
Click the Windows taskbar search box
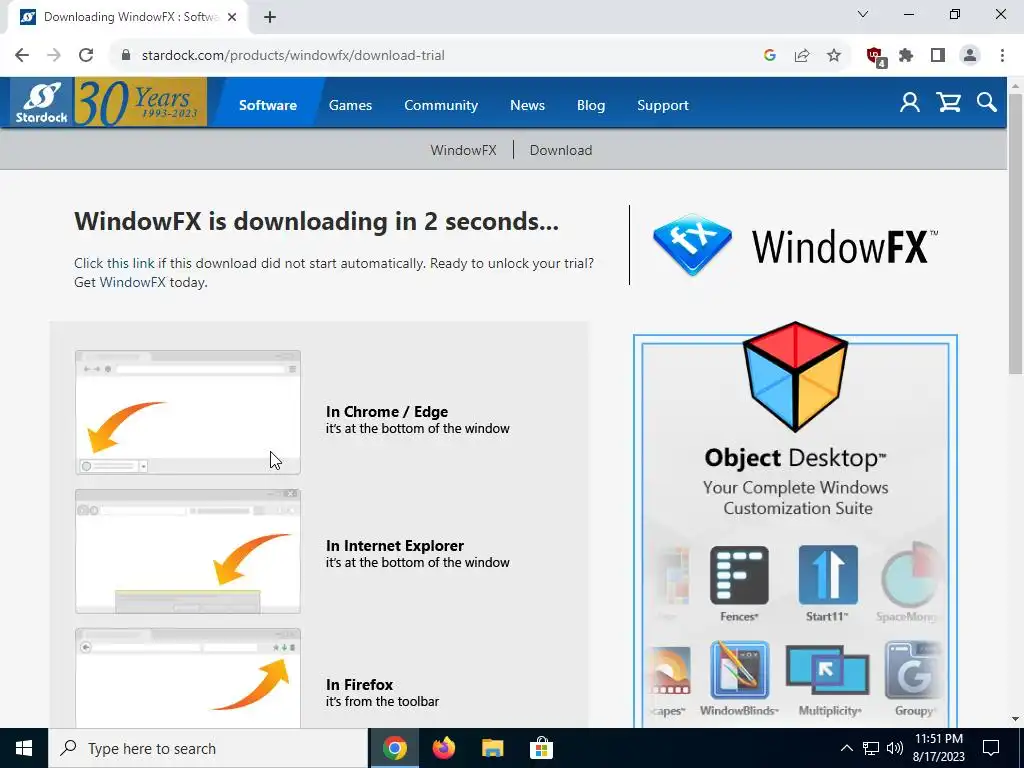tap(208, 748)
